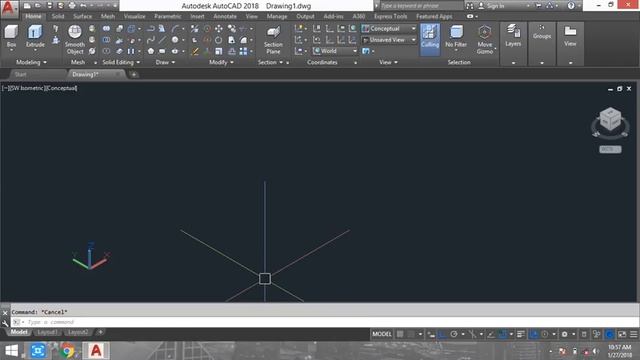Screen dimensions: 640x360
Task: Click the taskbar clock showing 10:57 AM
Action: click(620, 351)
